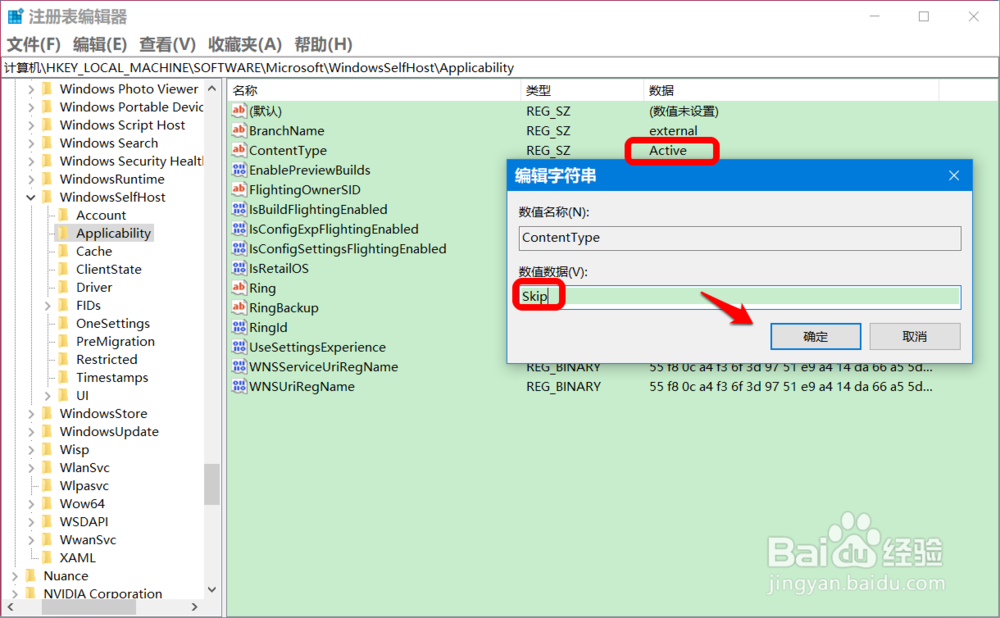Click the BranchName string value icon

coord(239,130)
